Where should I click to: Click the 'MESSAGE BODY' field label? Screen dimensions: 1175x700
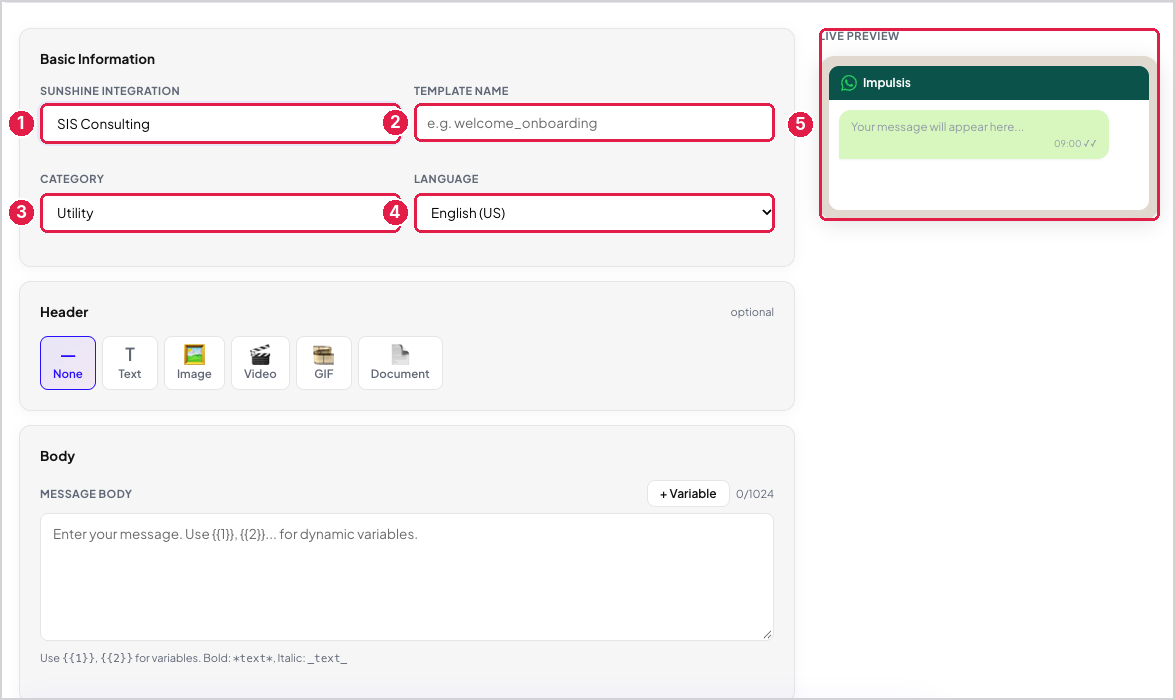(86, 494)
